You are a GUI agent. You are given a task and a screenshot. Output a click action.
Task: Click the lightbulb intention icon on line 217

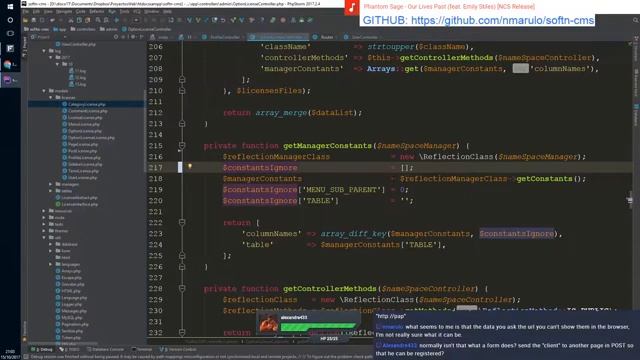click(190, 166)
